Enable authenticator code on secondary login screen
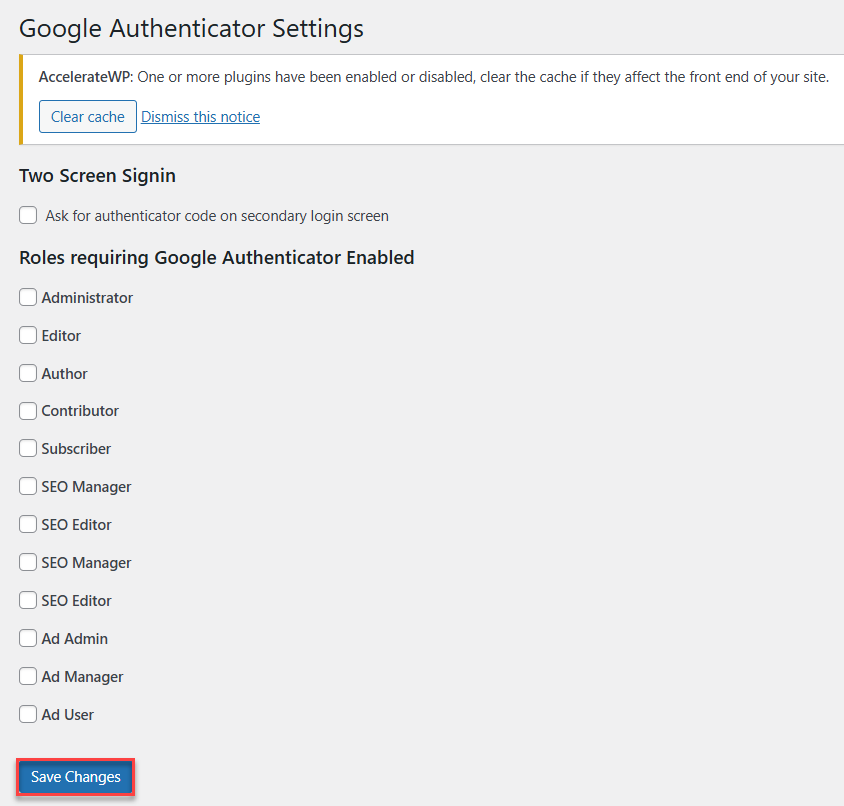This screenshot has width=844, height=806. coord(27,215)
